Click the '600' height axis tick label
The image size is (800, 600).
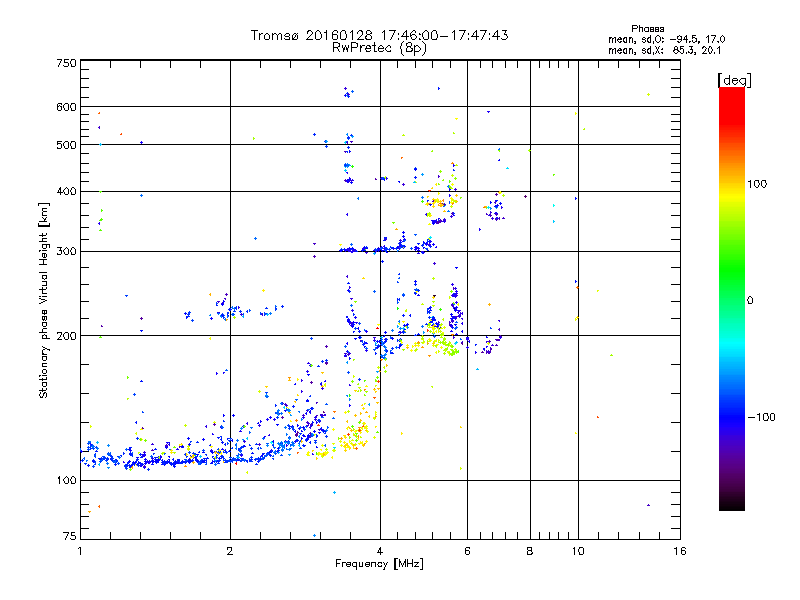[66, 107]
